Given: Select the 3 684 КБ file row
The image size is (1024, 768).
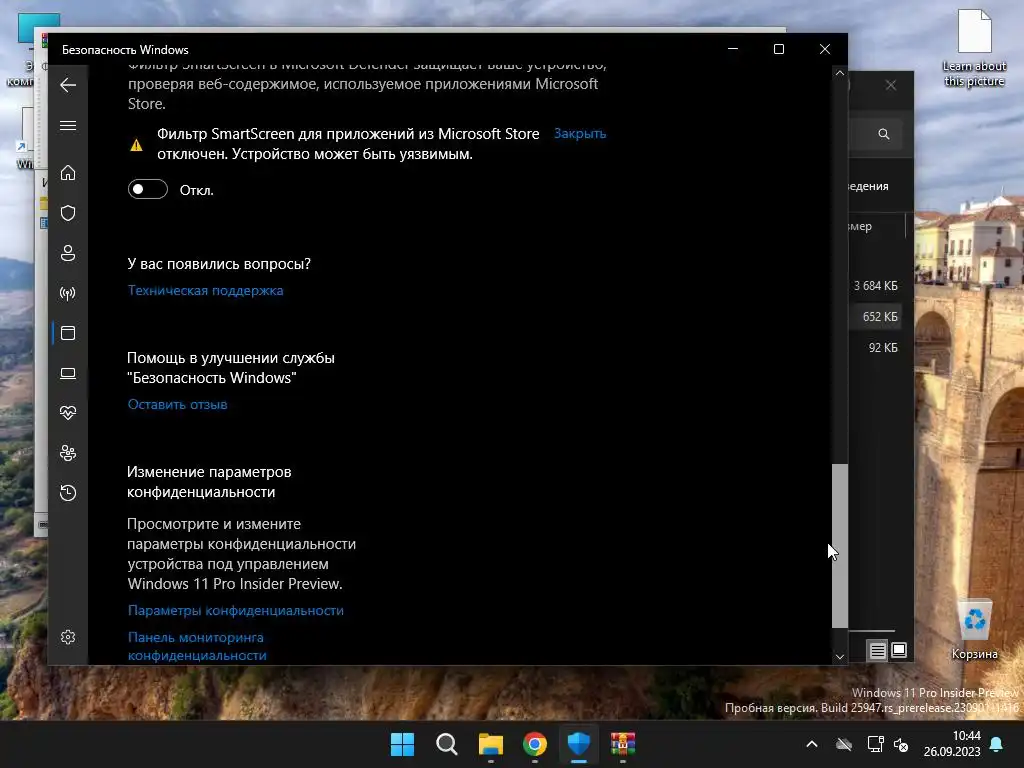Looking at the screenshot, I should point(875,285).
